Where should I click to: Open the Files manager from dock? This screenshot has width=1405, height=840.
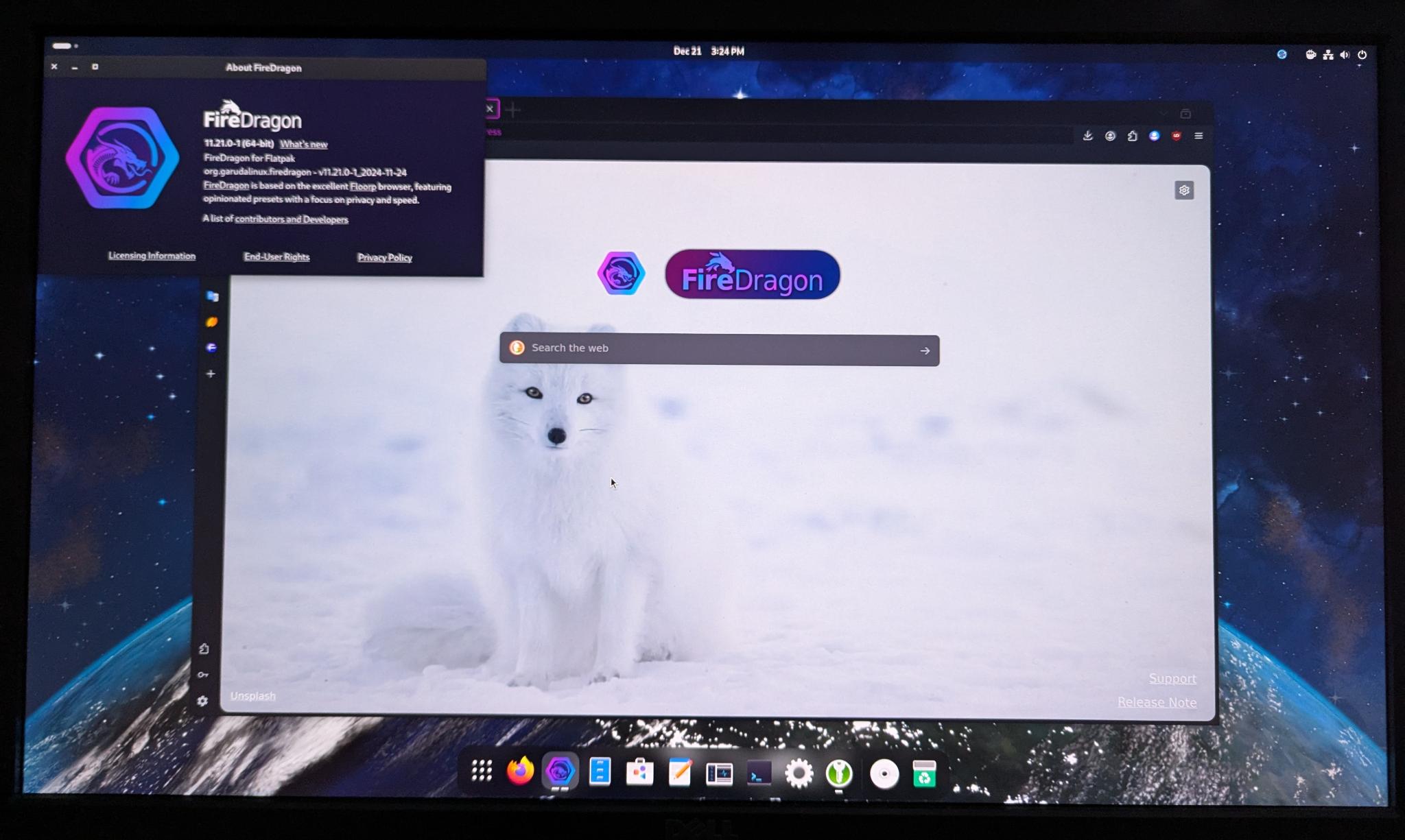click(600, 771)
